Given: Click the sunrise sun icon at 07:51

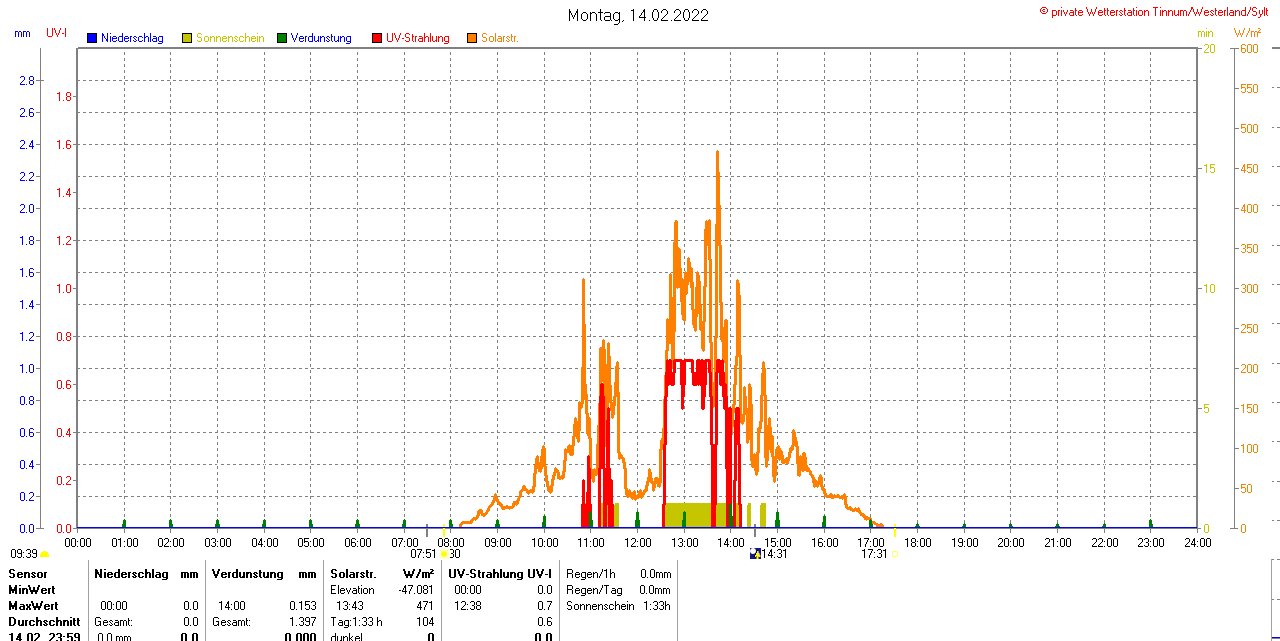Looking at the screenshot, I should pyautogui.click(x=444, y=554).
